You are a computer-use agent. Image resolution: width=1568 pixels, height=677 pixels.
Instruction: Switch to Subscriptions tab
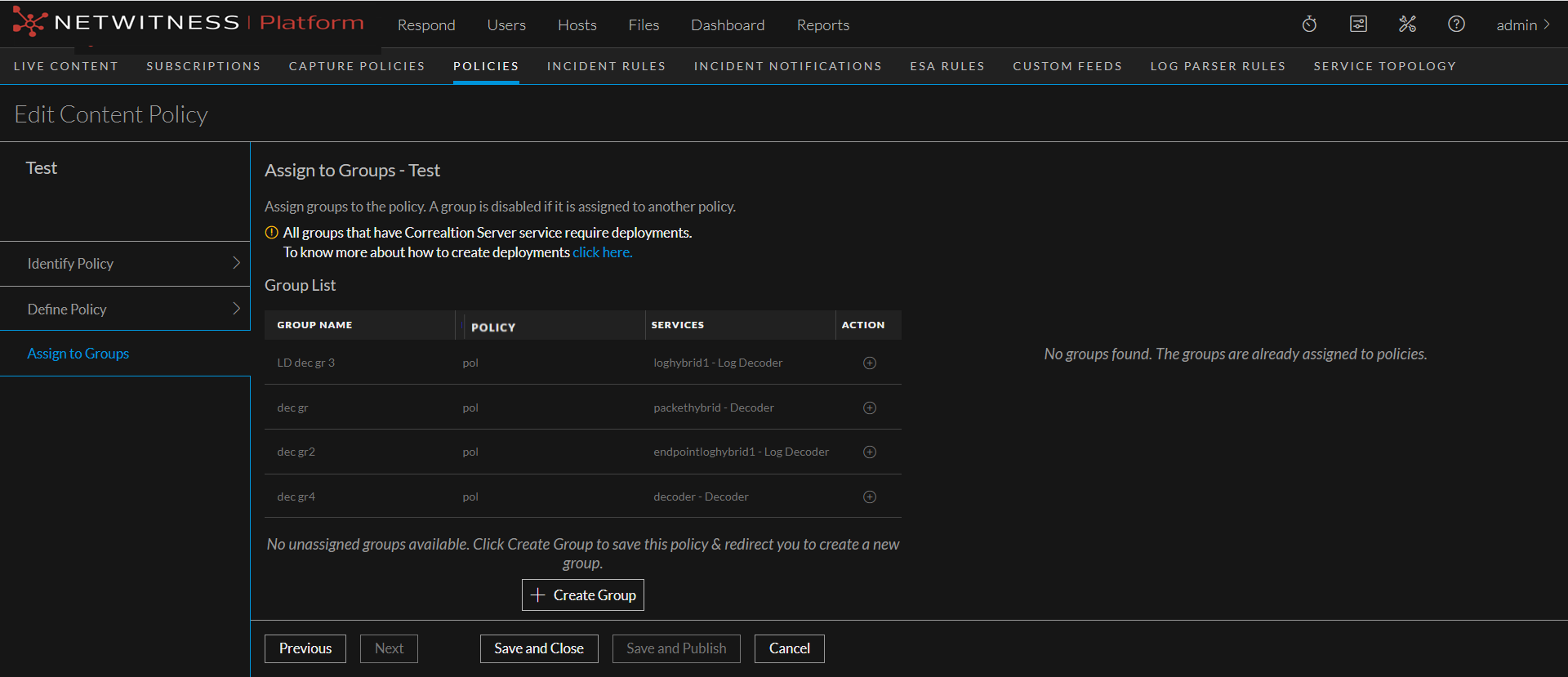point(203,66)
